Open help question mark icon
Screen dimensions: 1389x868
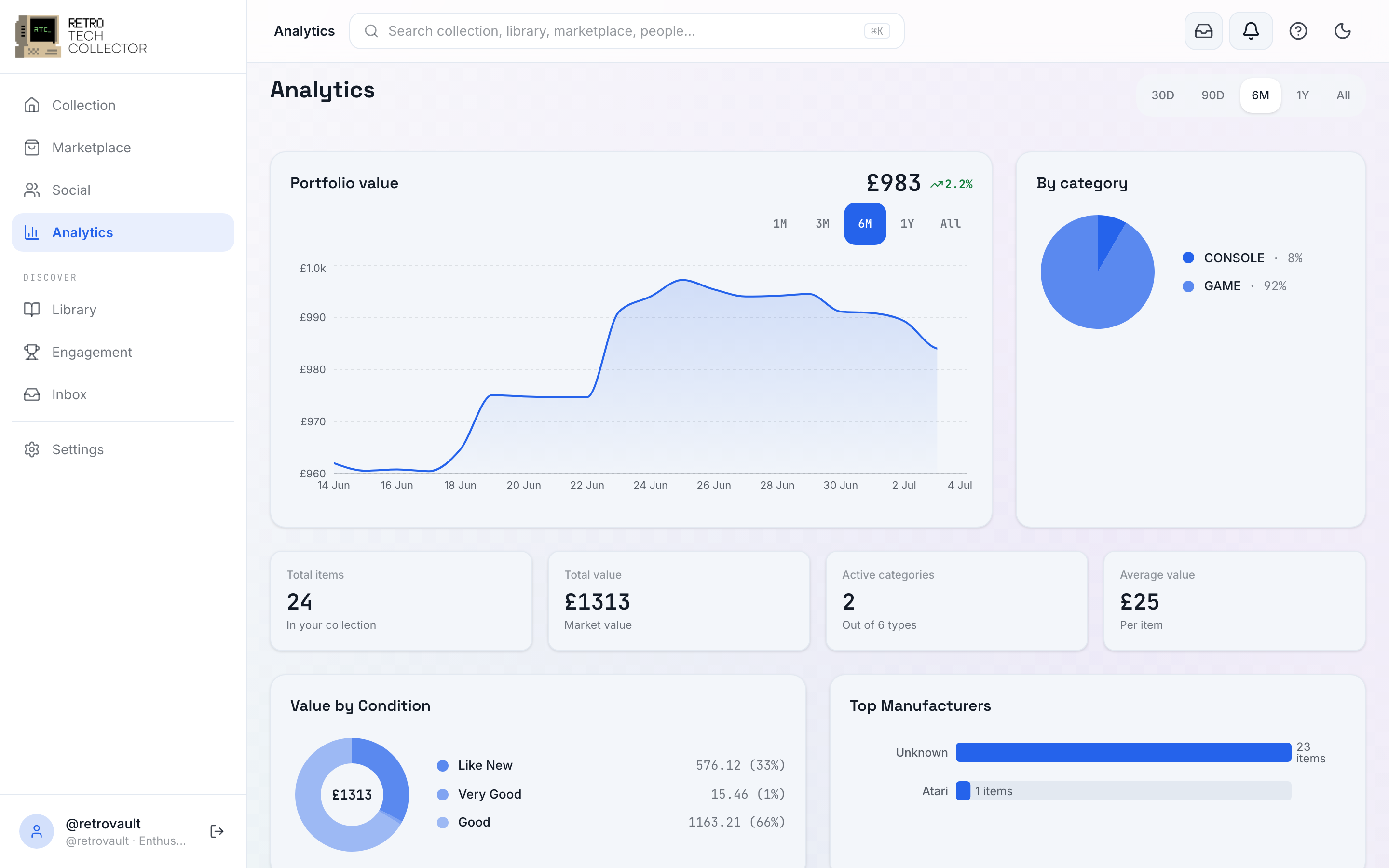[1298, 31]
